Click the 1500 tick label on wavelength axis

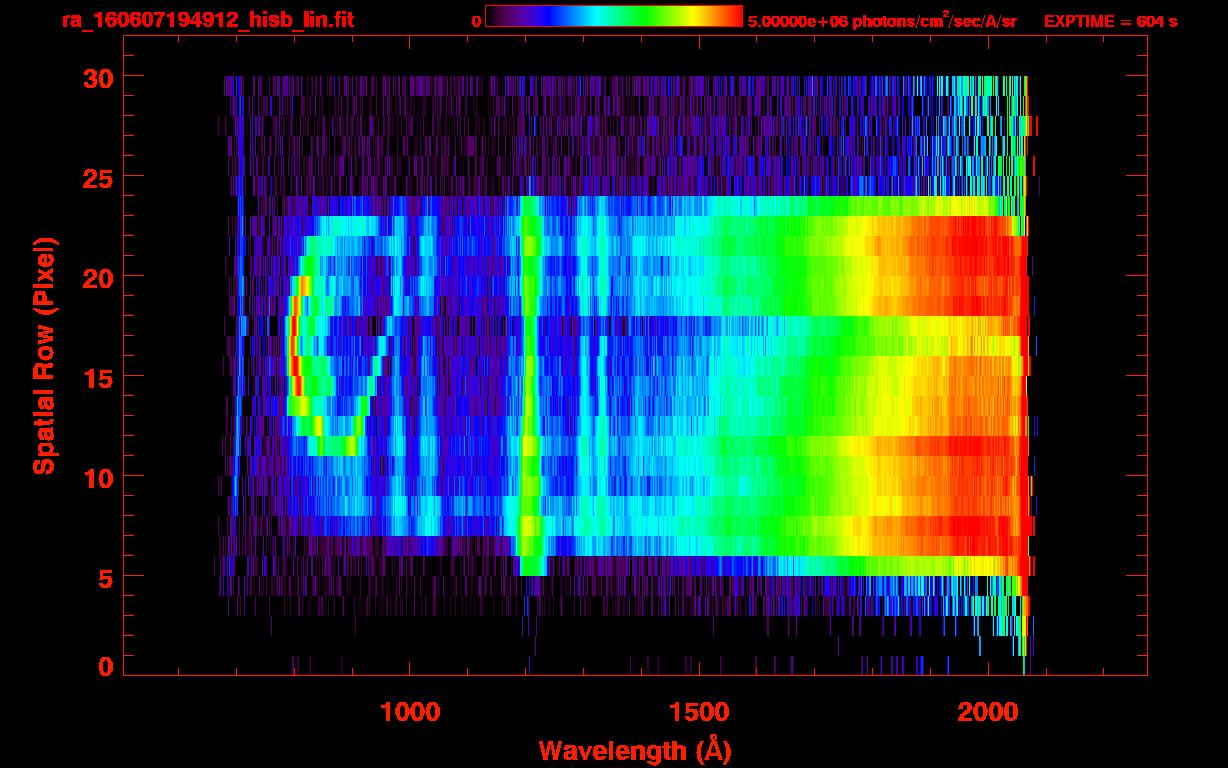tap(699, 712)
